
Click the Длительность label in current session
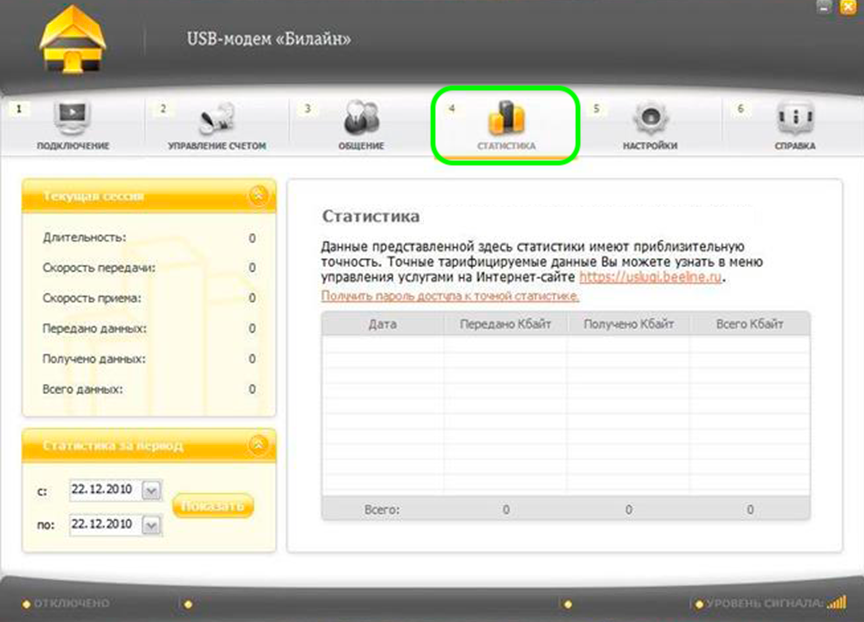click(84, 237)
